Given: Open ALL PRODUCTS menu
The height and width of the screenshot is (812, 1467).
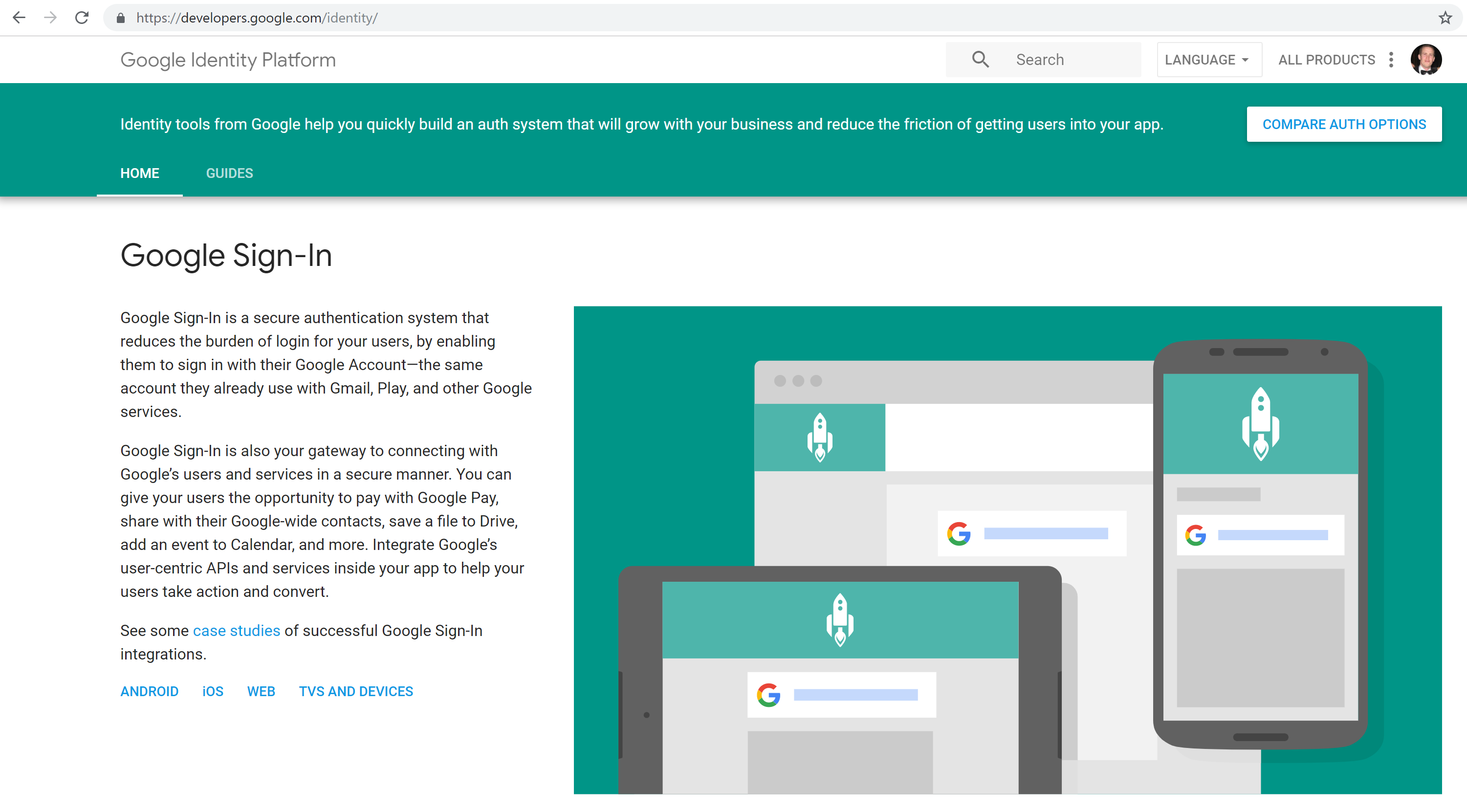Looking at the screenshot, I should click(x=1326, y=60).
